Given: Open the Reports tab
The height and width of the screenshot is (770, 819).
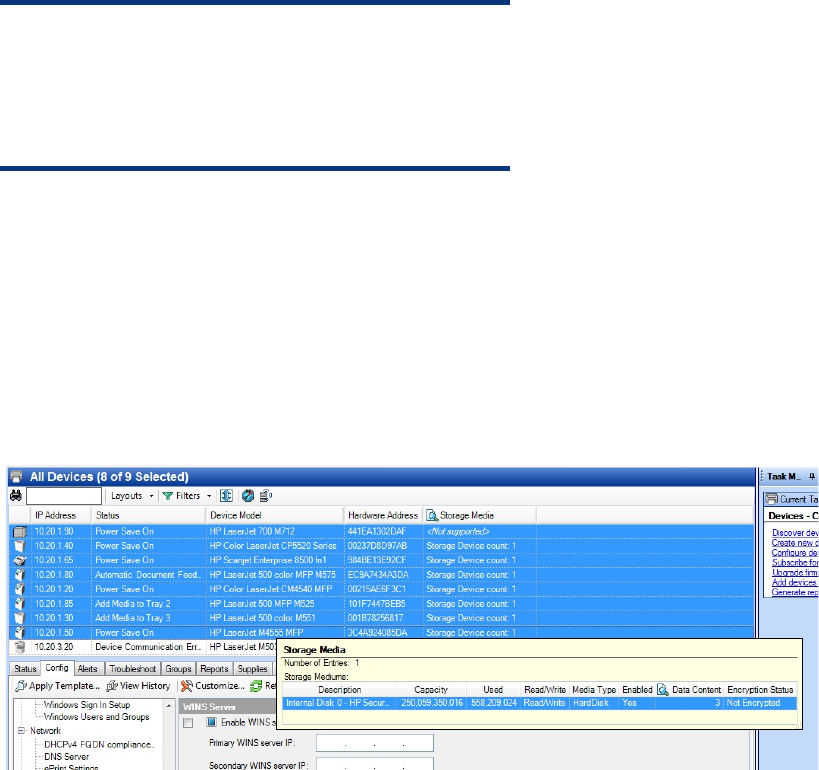Looking at the screenshot, I should (214, 669).
